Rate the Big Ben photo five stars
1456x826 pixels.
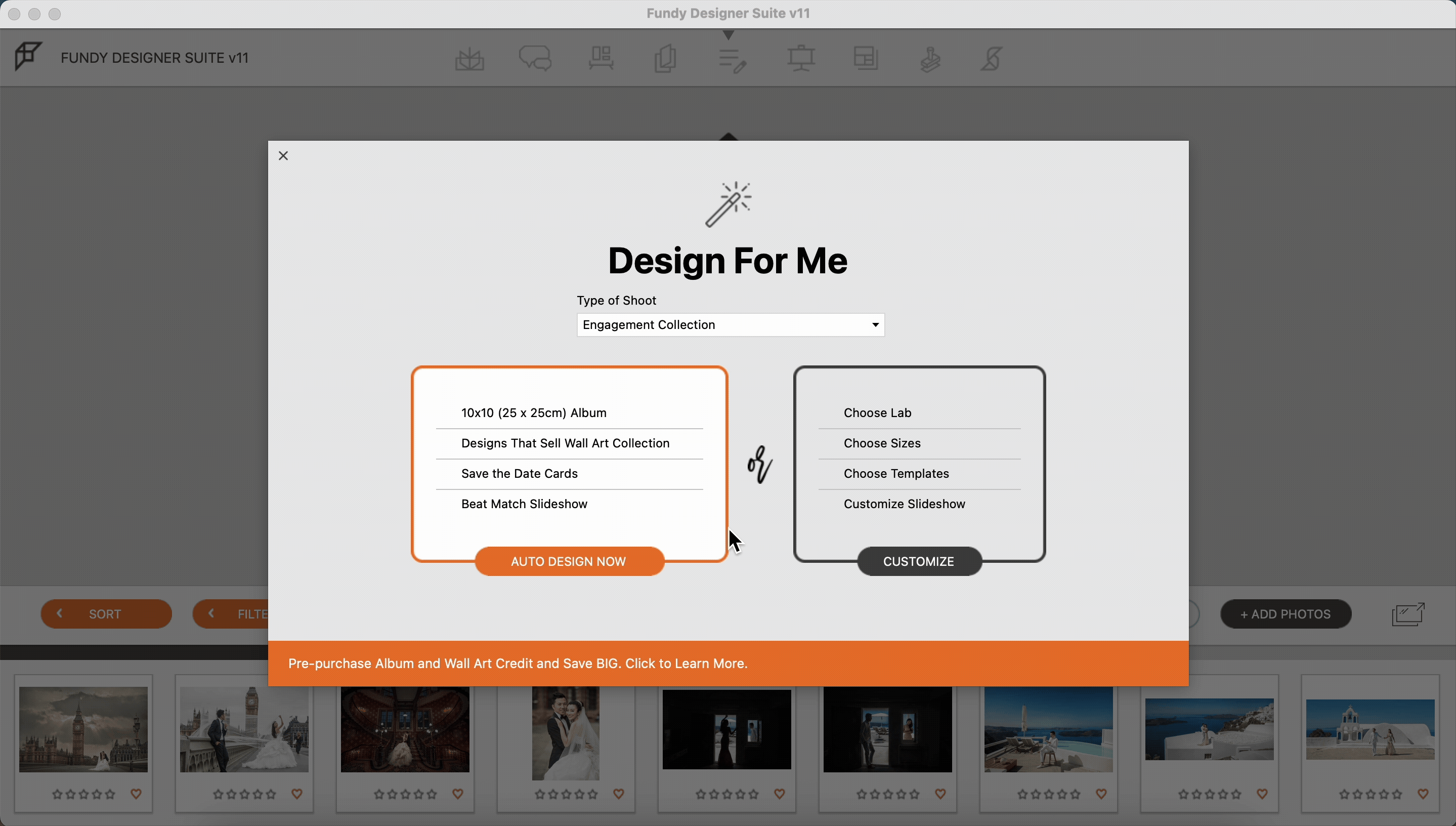110,795
